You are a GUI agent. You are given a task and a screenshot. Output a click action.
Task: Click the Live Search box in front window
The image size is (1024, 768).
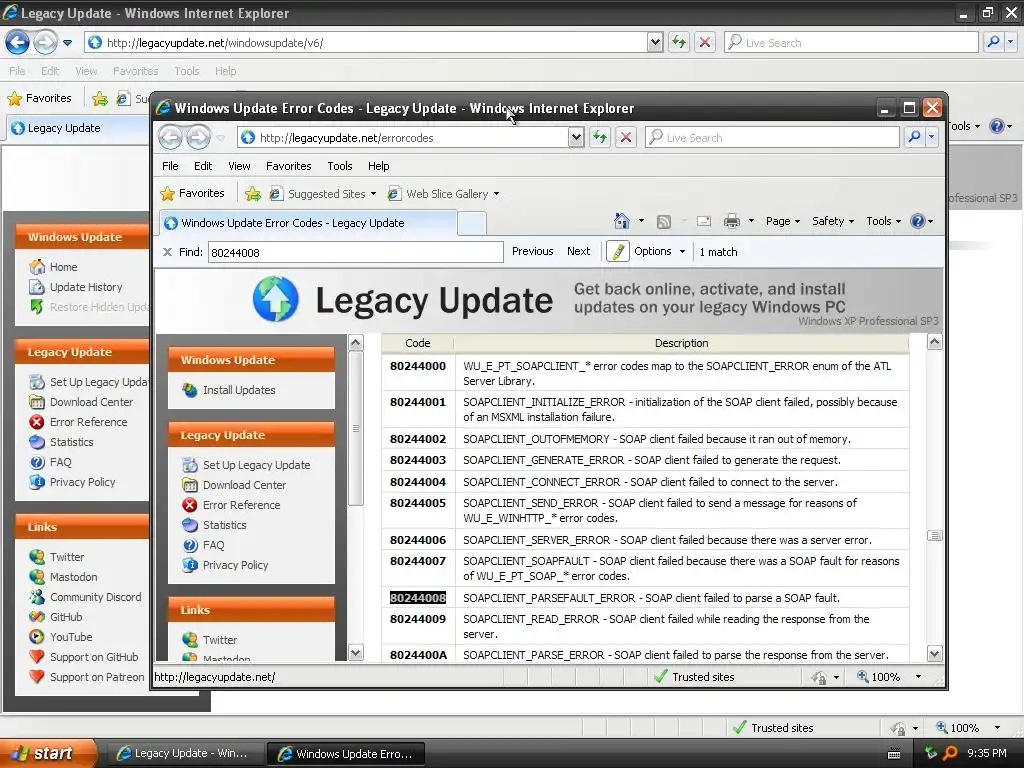pos(772,137)
